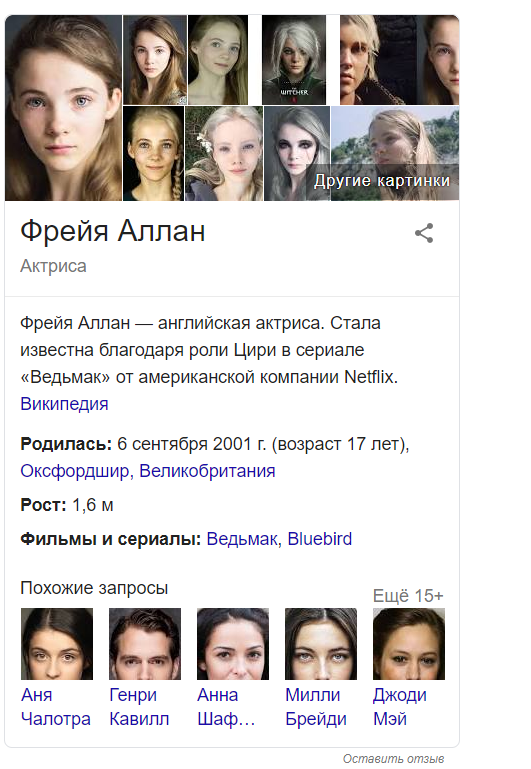This screenshot has width=531, height=769.
Task: Open the Википедия link
Action: click(x=64, y=404)
